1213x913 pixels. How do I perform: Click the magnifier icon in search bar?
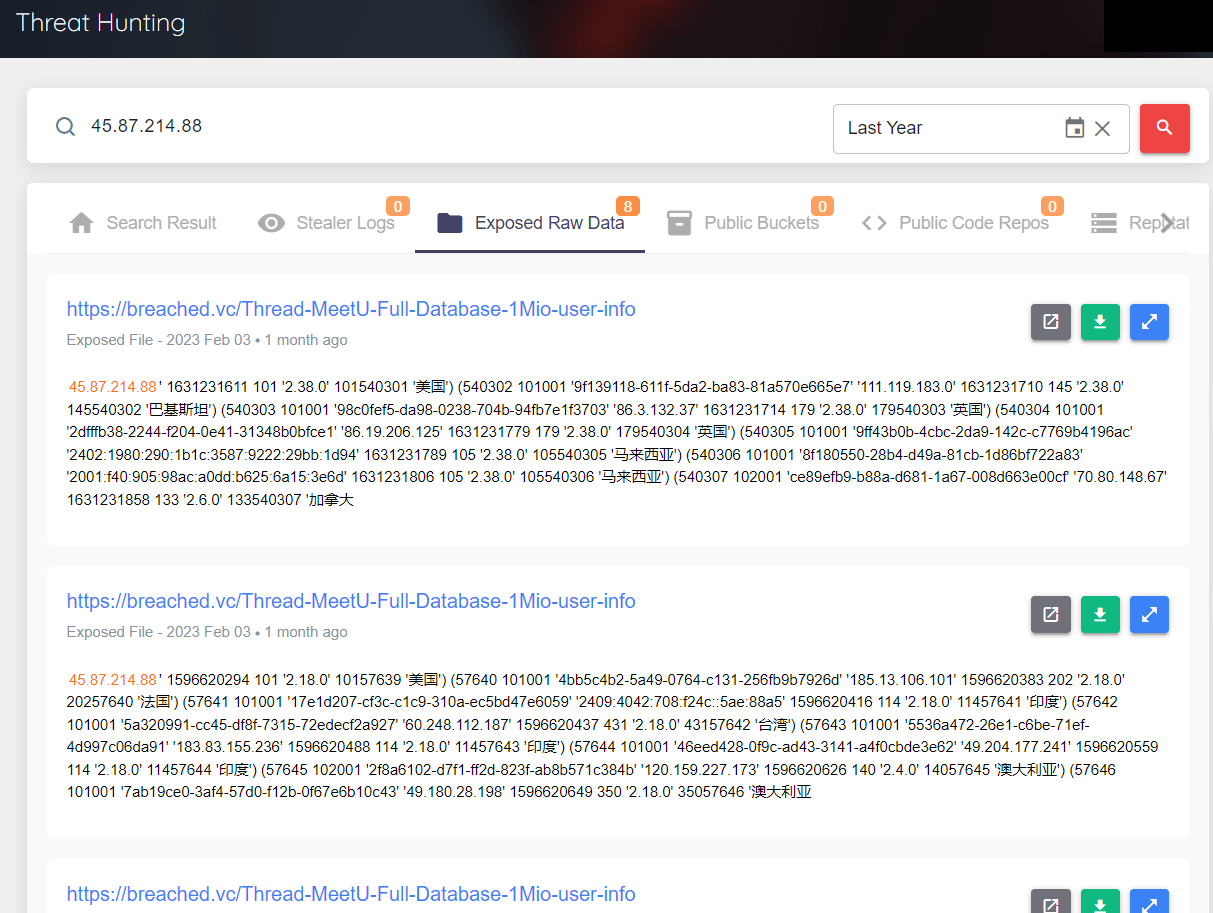click(x=65, y=126)
